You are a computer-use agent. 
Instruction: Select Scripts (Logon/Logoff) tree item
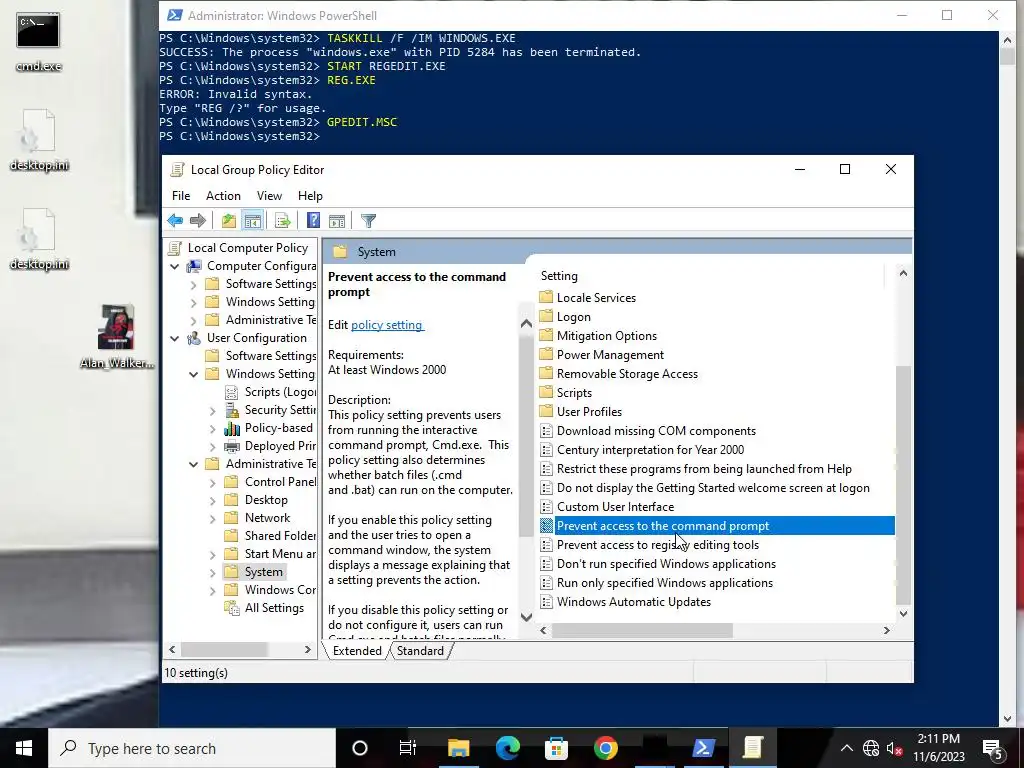click(x=280, y=392)
